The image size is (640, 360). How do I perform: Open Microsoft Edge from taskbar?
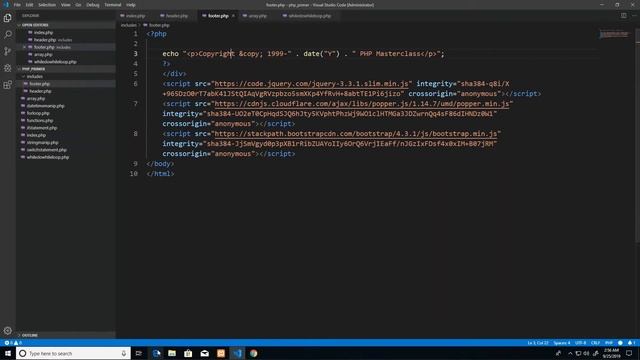click(156, 353)
